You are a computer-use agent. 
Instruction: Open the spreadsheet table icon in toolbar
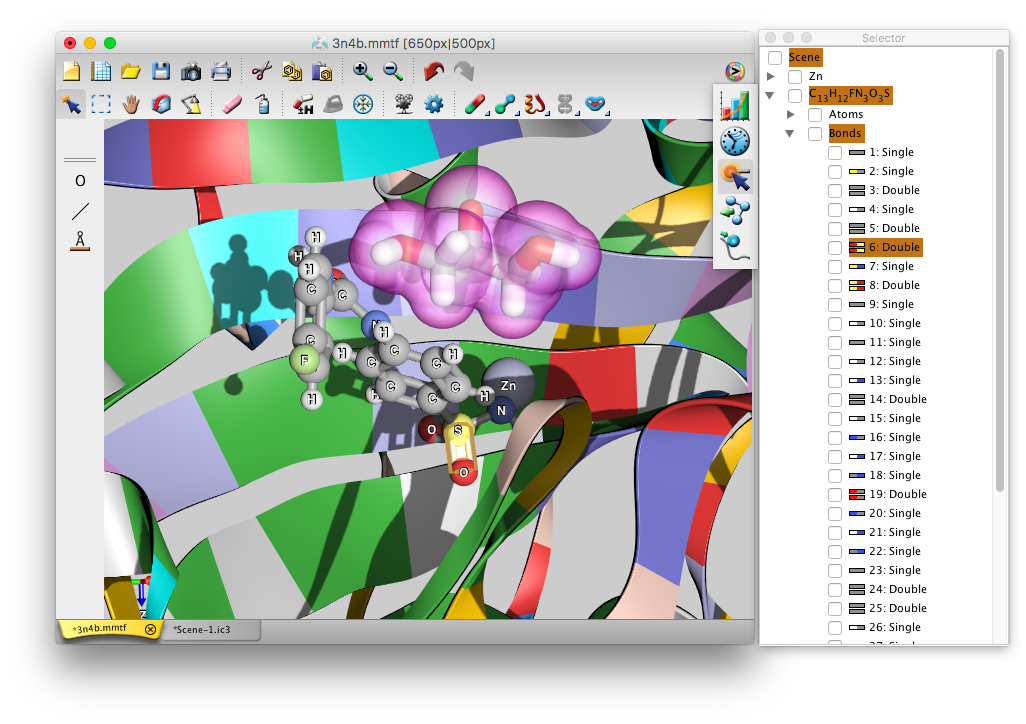click(101, 71)
